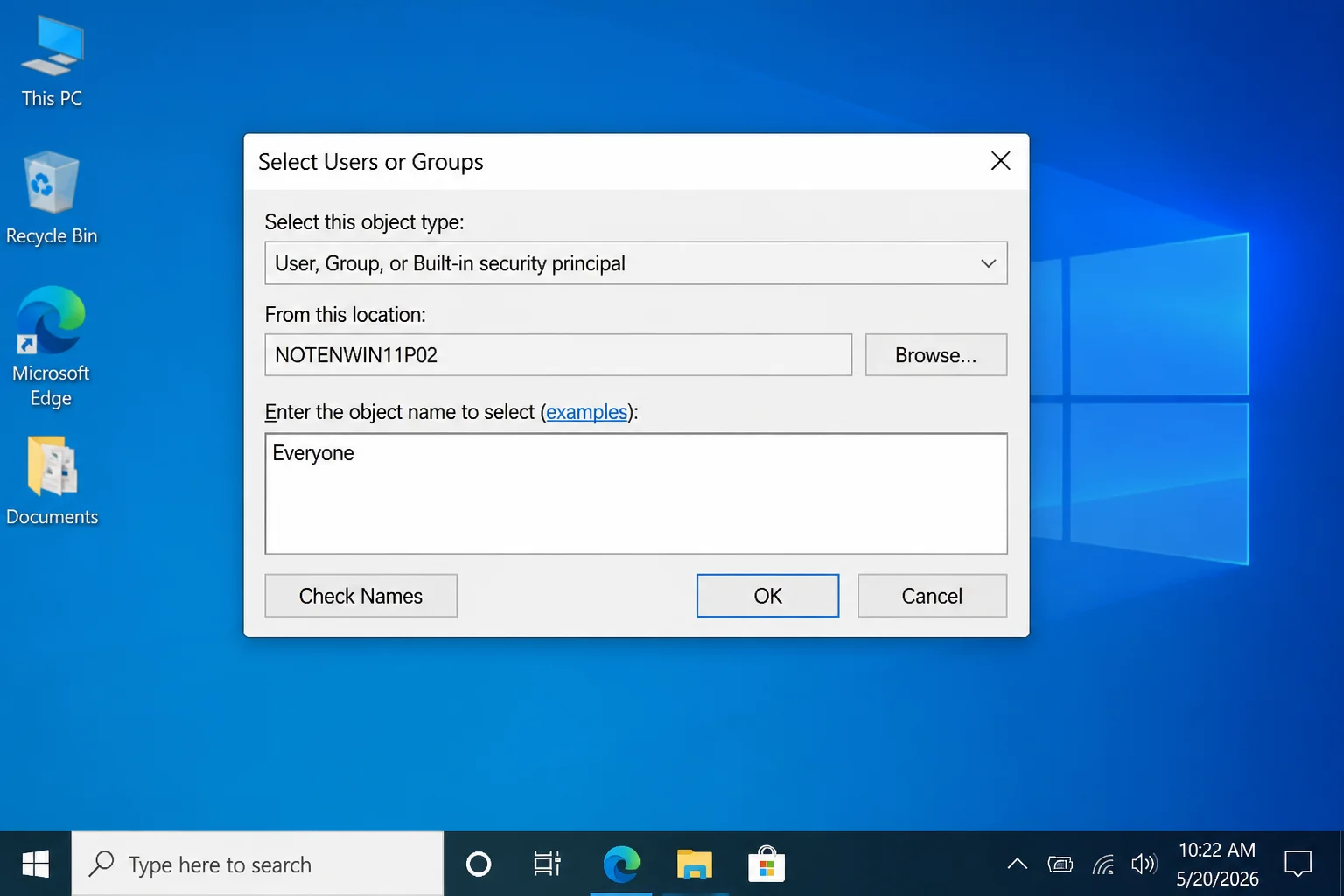Open This PC desktop icon
Image resolution: width=1344 pixels, height=896 pixels.
pyautogui.click(x=52, y=61)
